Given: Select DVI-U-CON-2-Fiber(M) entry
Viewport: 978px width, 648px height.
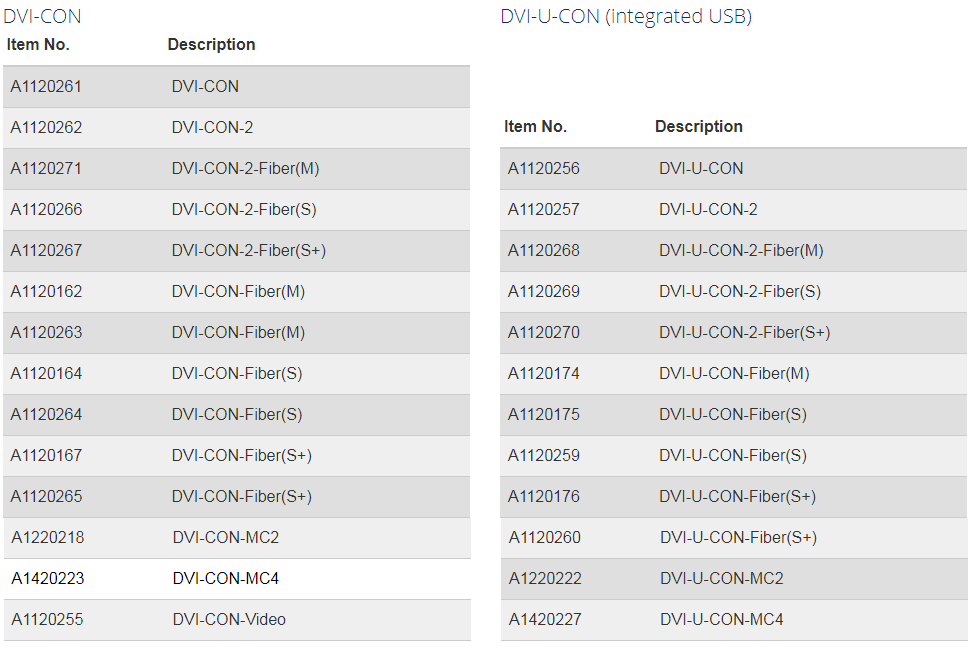Looking at the screenshot, I should [x=741, y=250].
